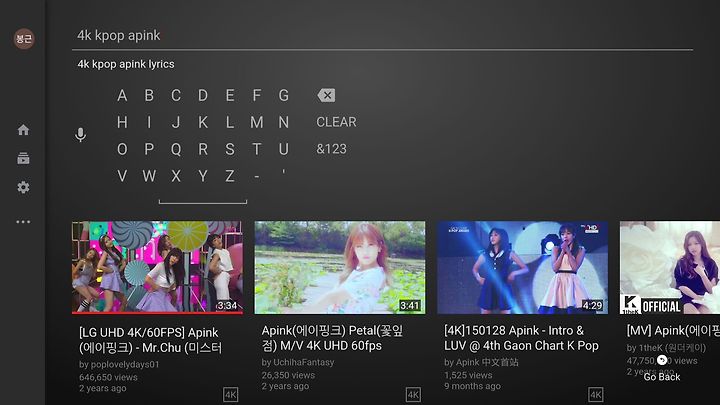
Task: Select letter Q on keyboard
Action: coord(176,149)
